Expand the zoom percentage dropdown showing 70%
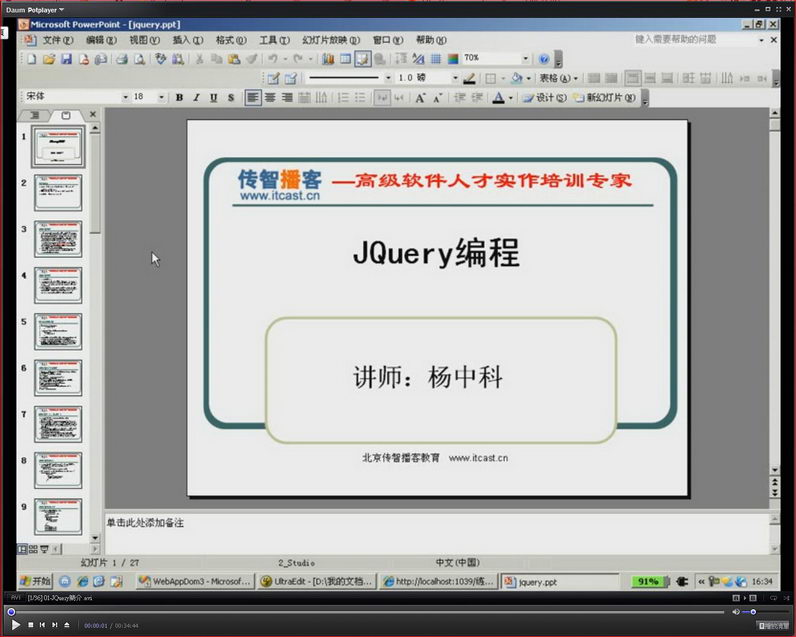Image resolution: width=796 pixels, height=637 pixels. point(525,59)
